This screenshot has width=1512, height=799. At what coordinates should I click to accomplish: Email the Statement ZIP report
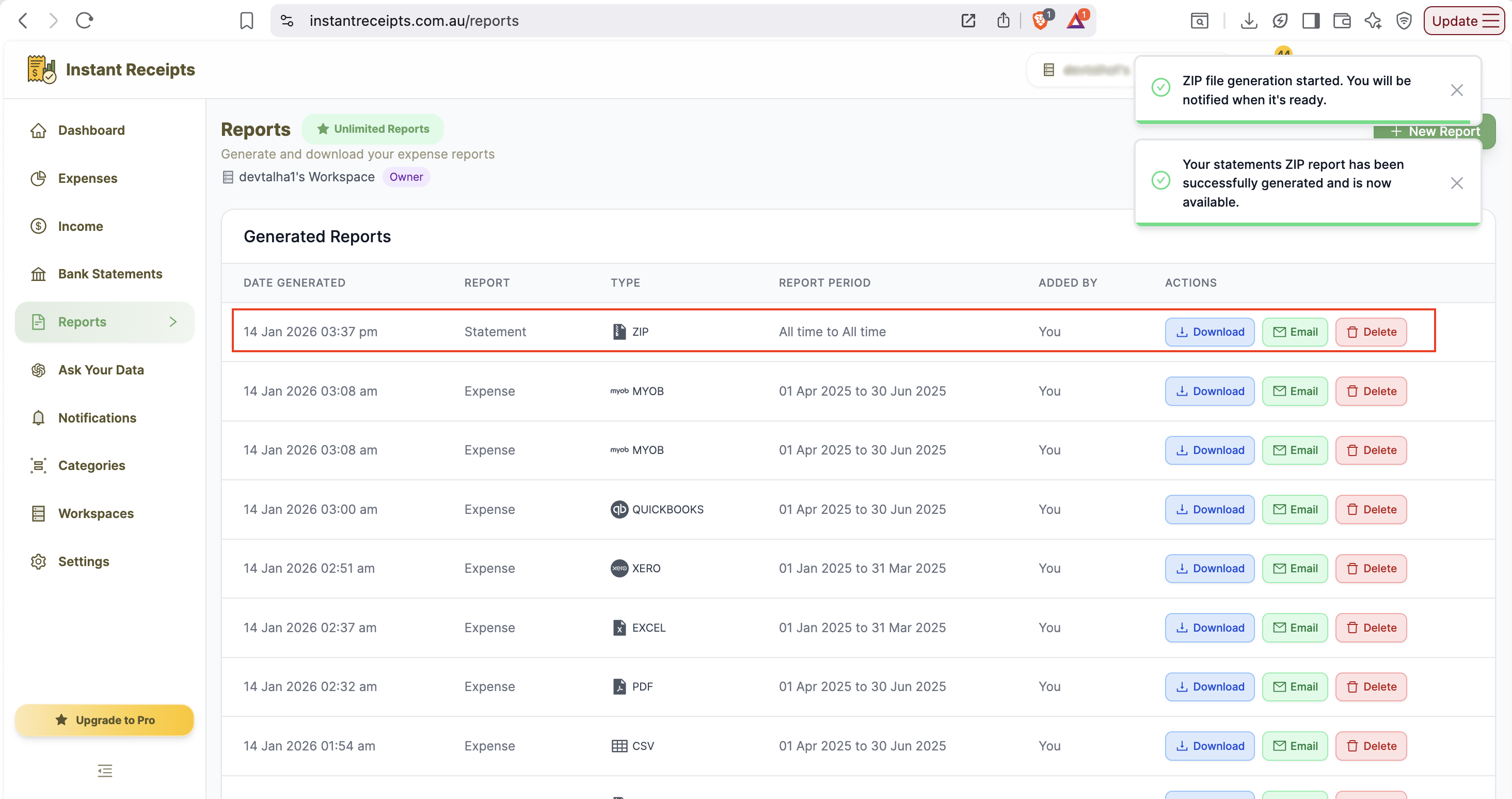(x=1295, y=332)
